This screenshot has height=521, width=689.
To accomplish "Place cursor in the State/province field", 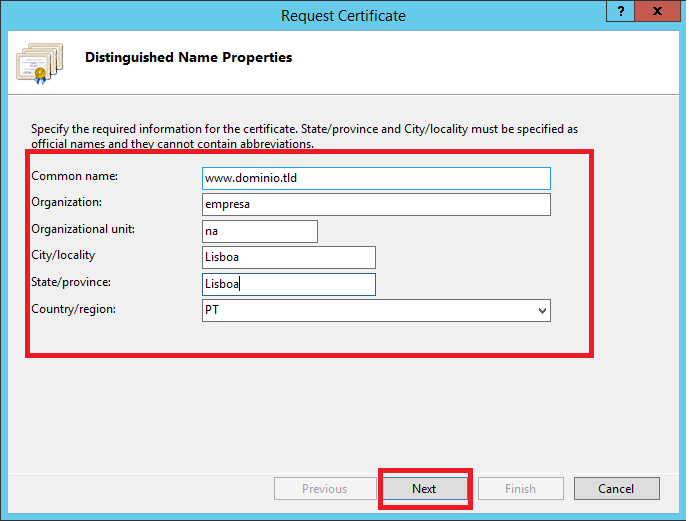I will pos(288,284).
